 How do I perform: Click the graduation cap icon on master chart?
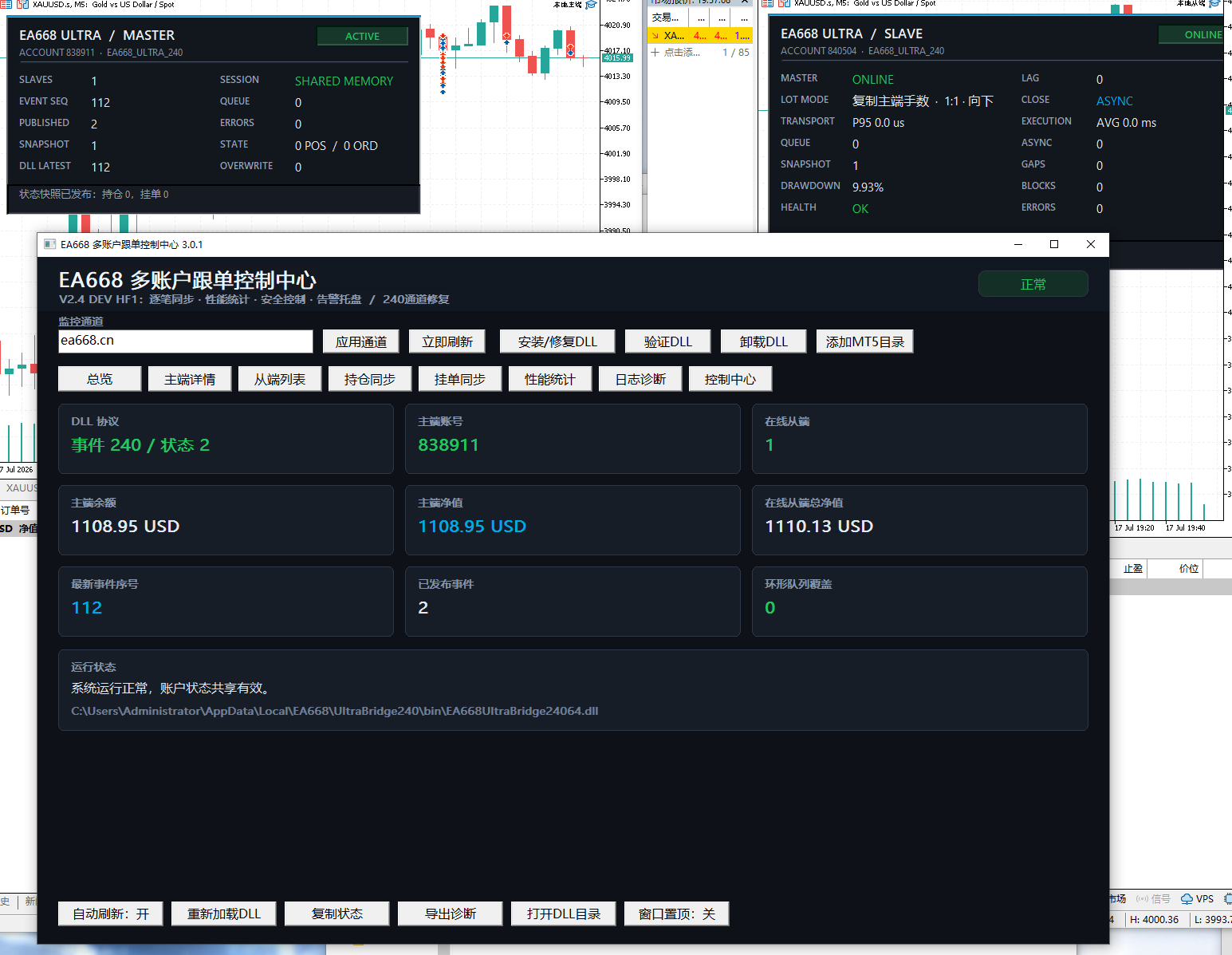coord(591,5)
